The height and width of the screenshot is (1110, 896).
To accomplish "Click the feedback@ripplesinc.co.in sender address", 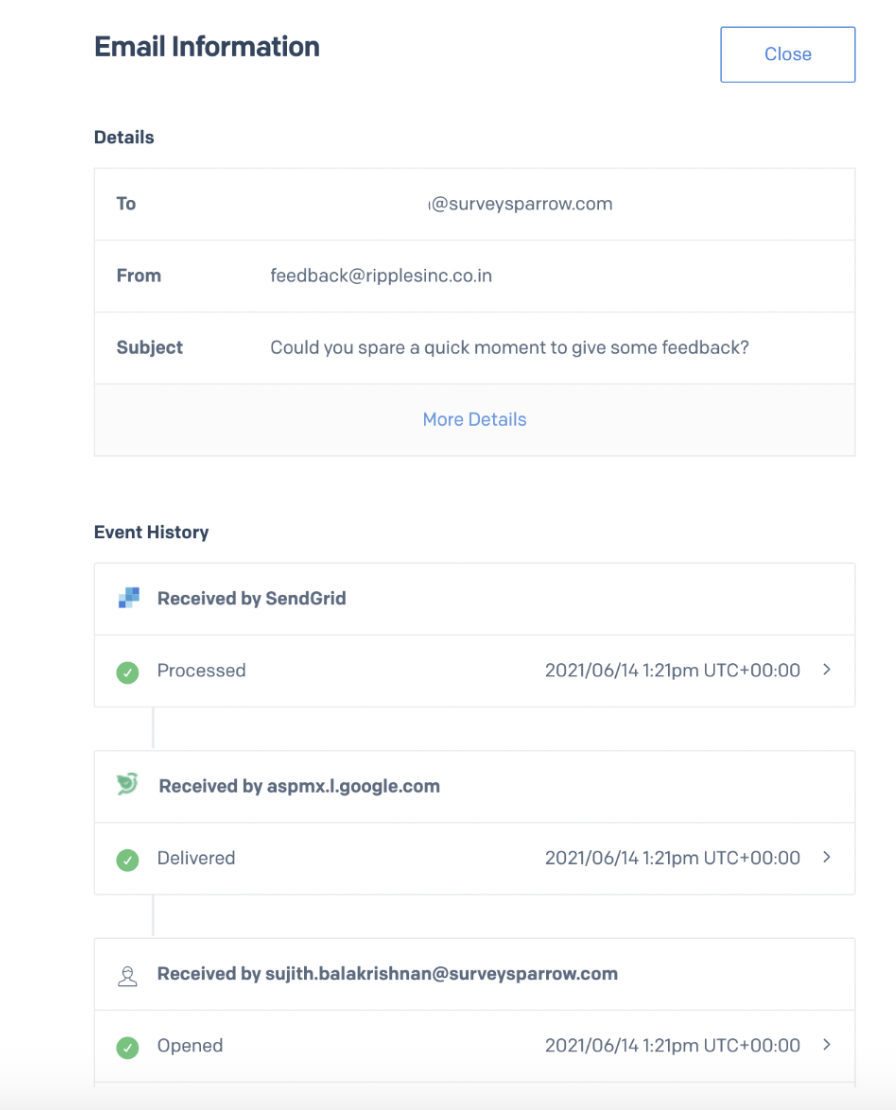I will (x=381, y=276).
